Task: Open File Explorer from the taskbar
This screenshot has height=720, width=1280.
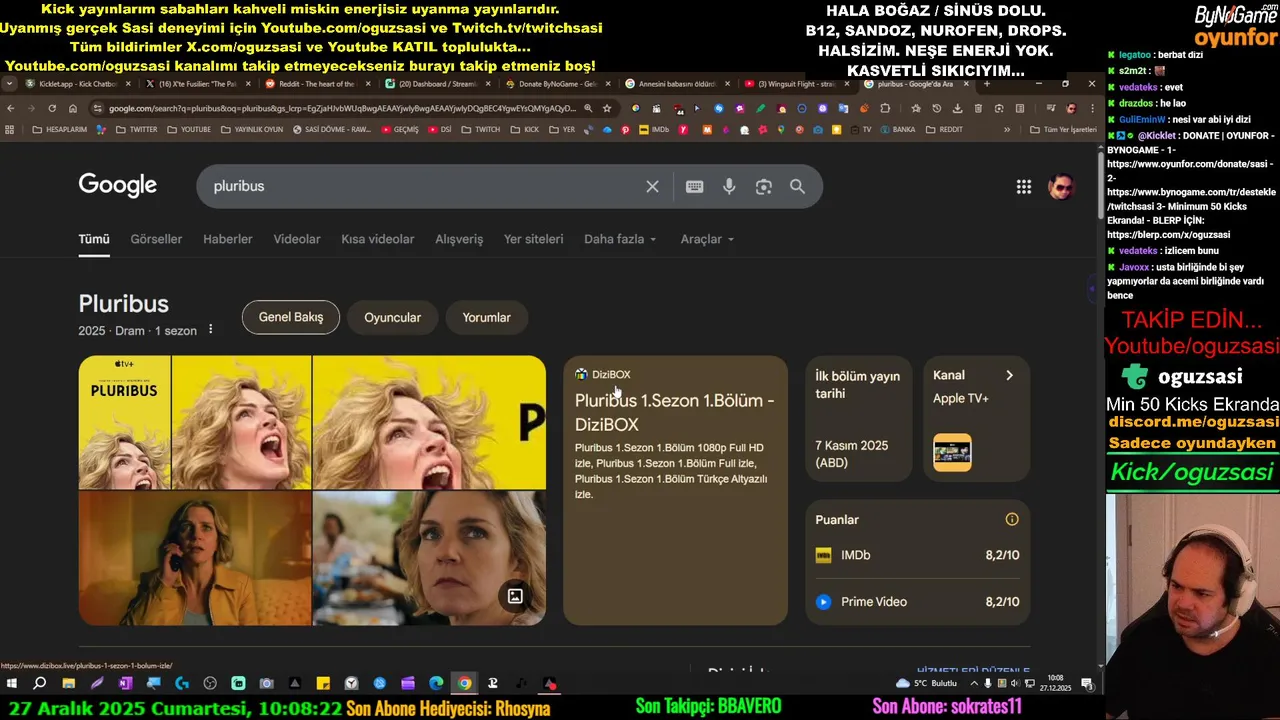Action: [68, 684]
